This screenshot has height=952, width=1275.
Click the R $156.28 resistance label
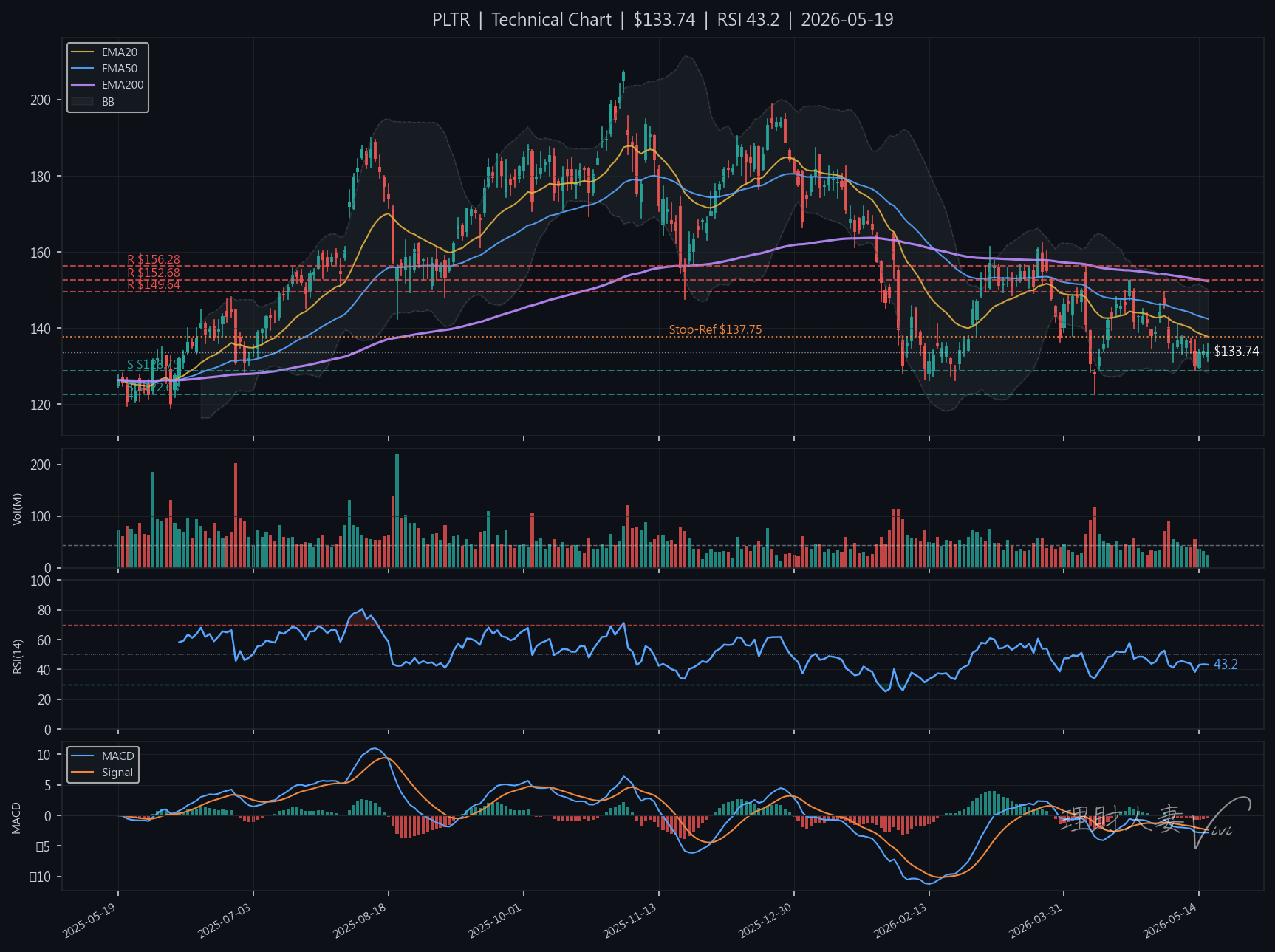154,259
